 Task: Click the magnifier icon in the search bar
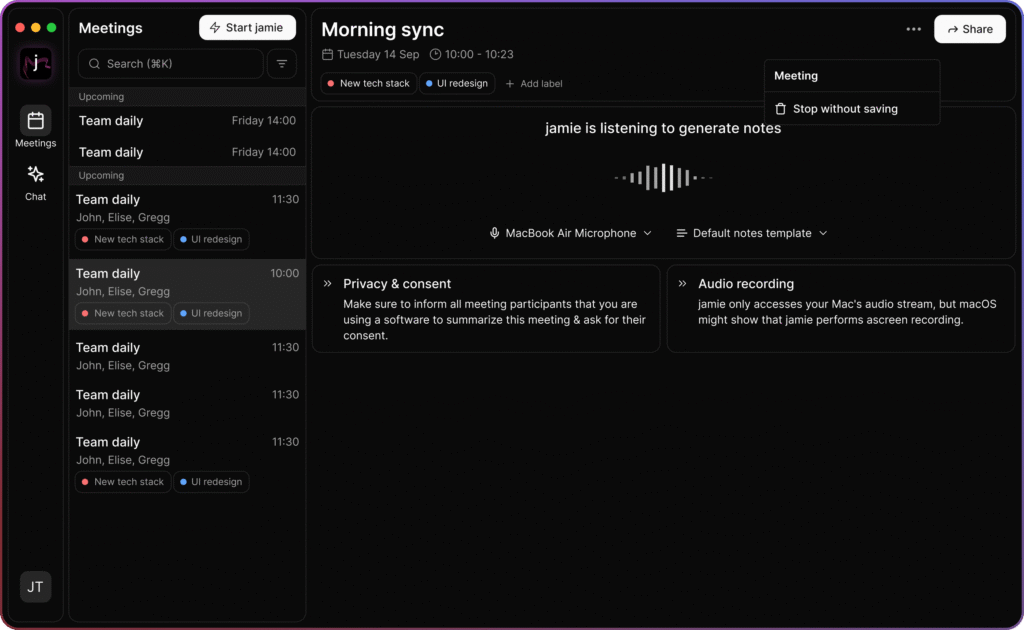coord(93,63)
